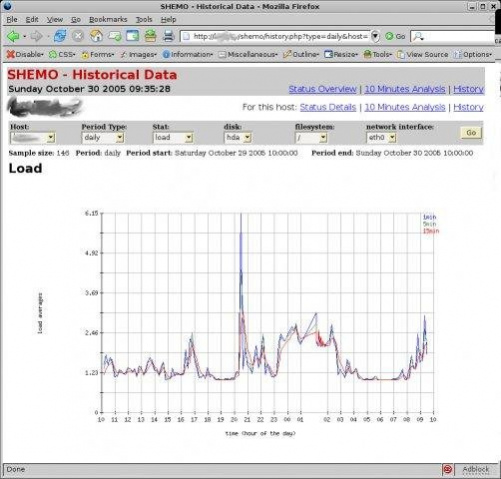
Task: Click the Firefox window menu icon
Action: pyautogui.click(x=8, y=6)
